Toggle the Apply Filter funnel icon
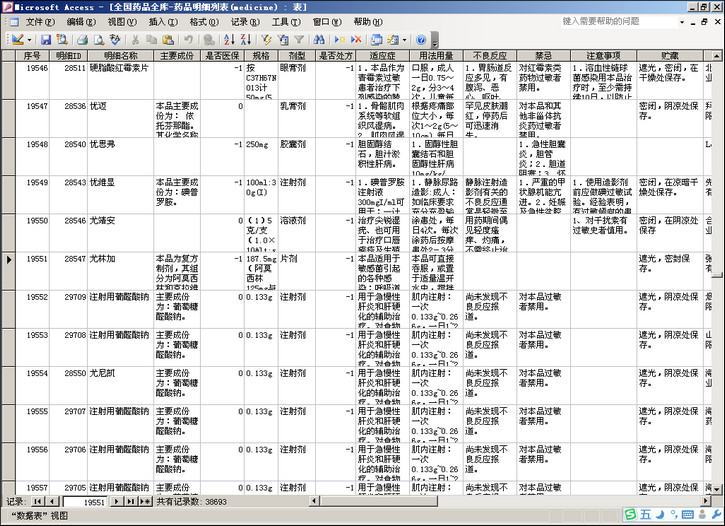The image size is (725, 526). (299, 40)
